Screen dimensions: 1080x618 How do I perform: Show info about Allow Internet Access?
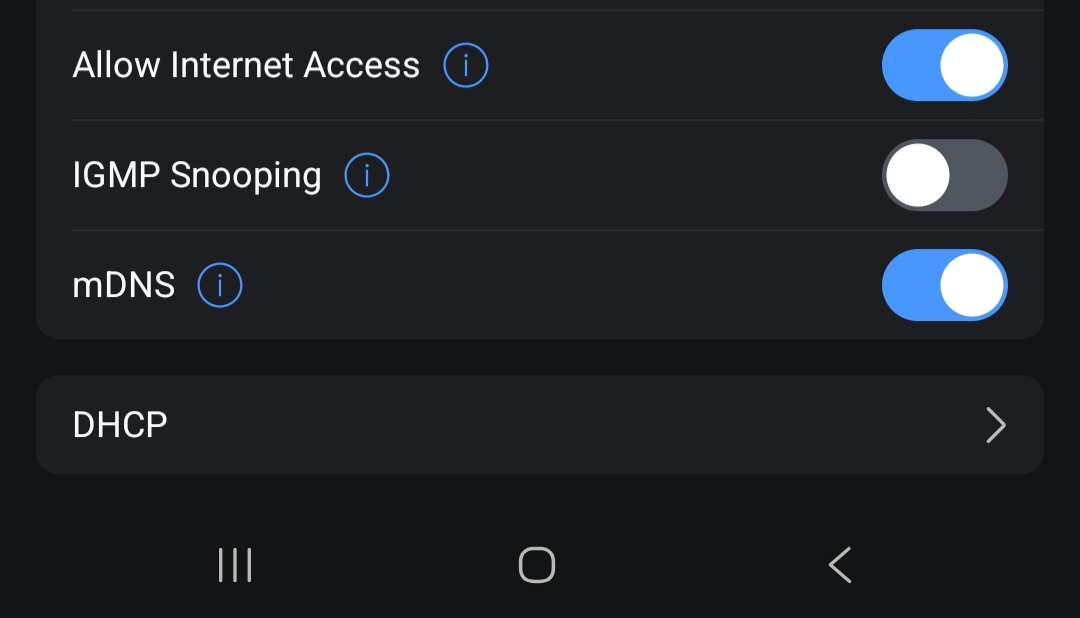pos(465,66)
